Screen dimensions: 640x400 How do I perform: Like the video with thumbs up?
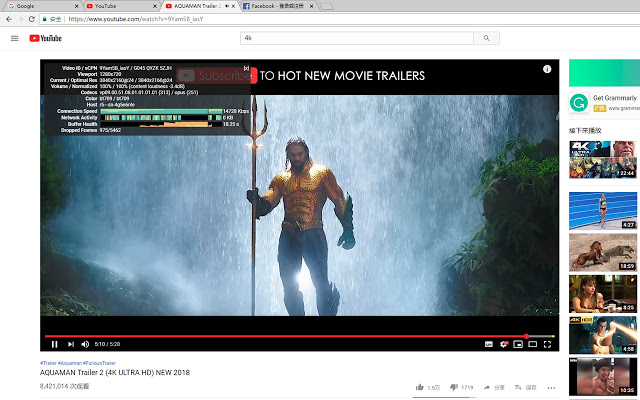(420, 387)
